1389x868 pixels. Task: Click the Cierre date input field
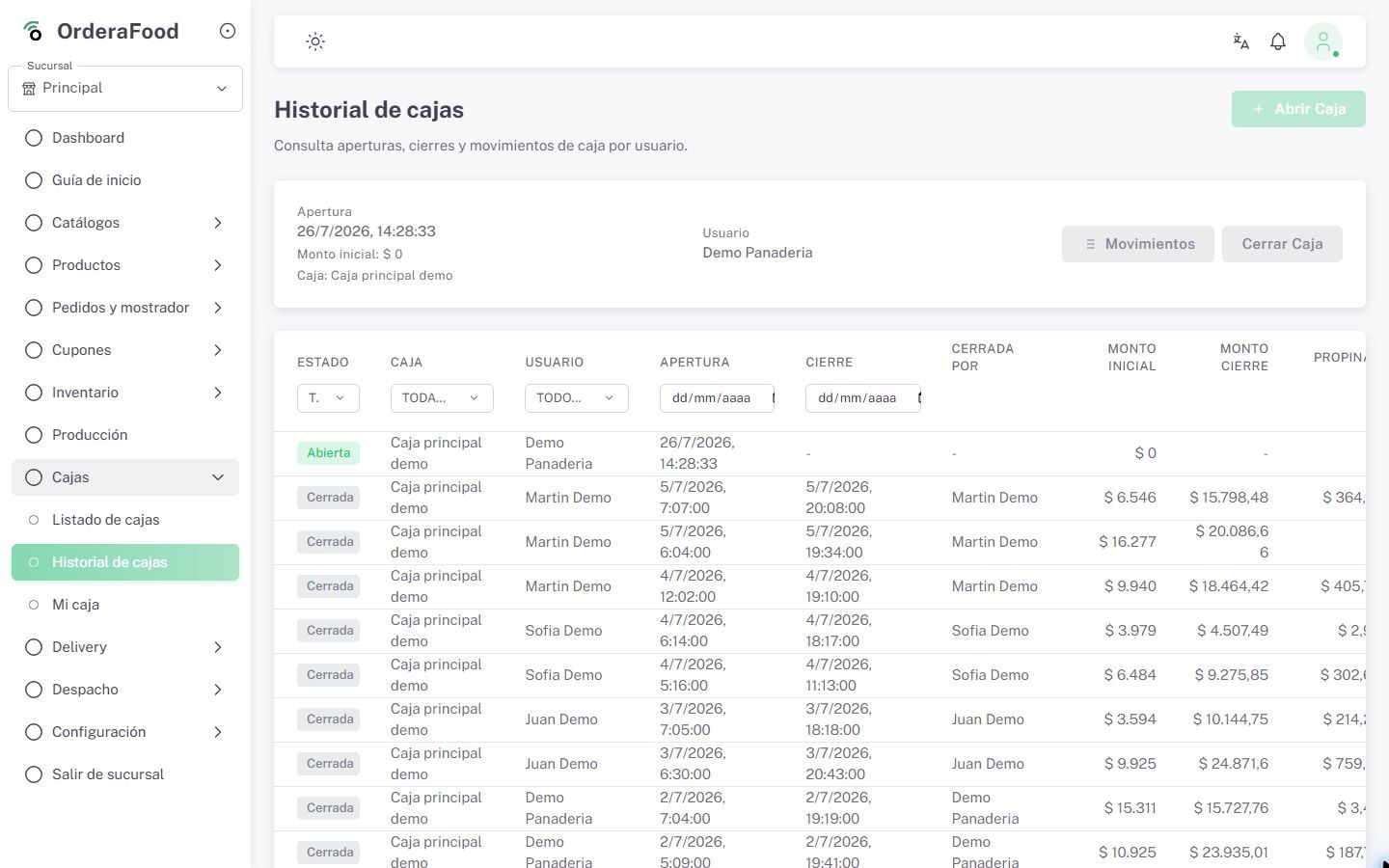pyautogui.click(x=862, y=397)
